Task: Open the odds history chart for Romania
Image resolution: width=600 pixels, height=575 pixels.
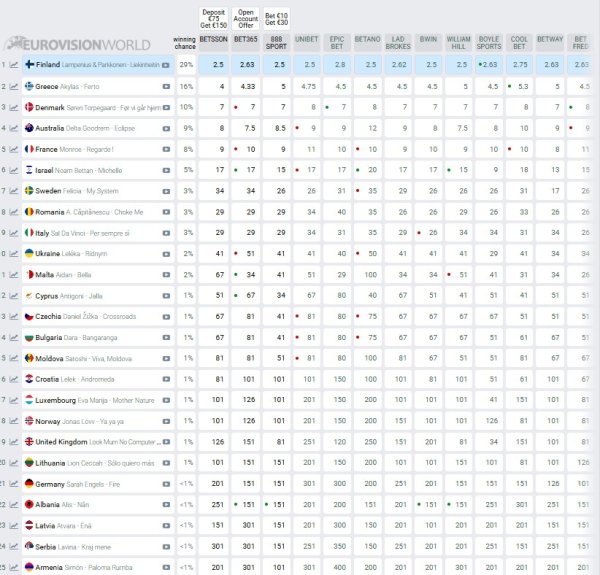Action: tap(14, 212)
